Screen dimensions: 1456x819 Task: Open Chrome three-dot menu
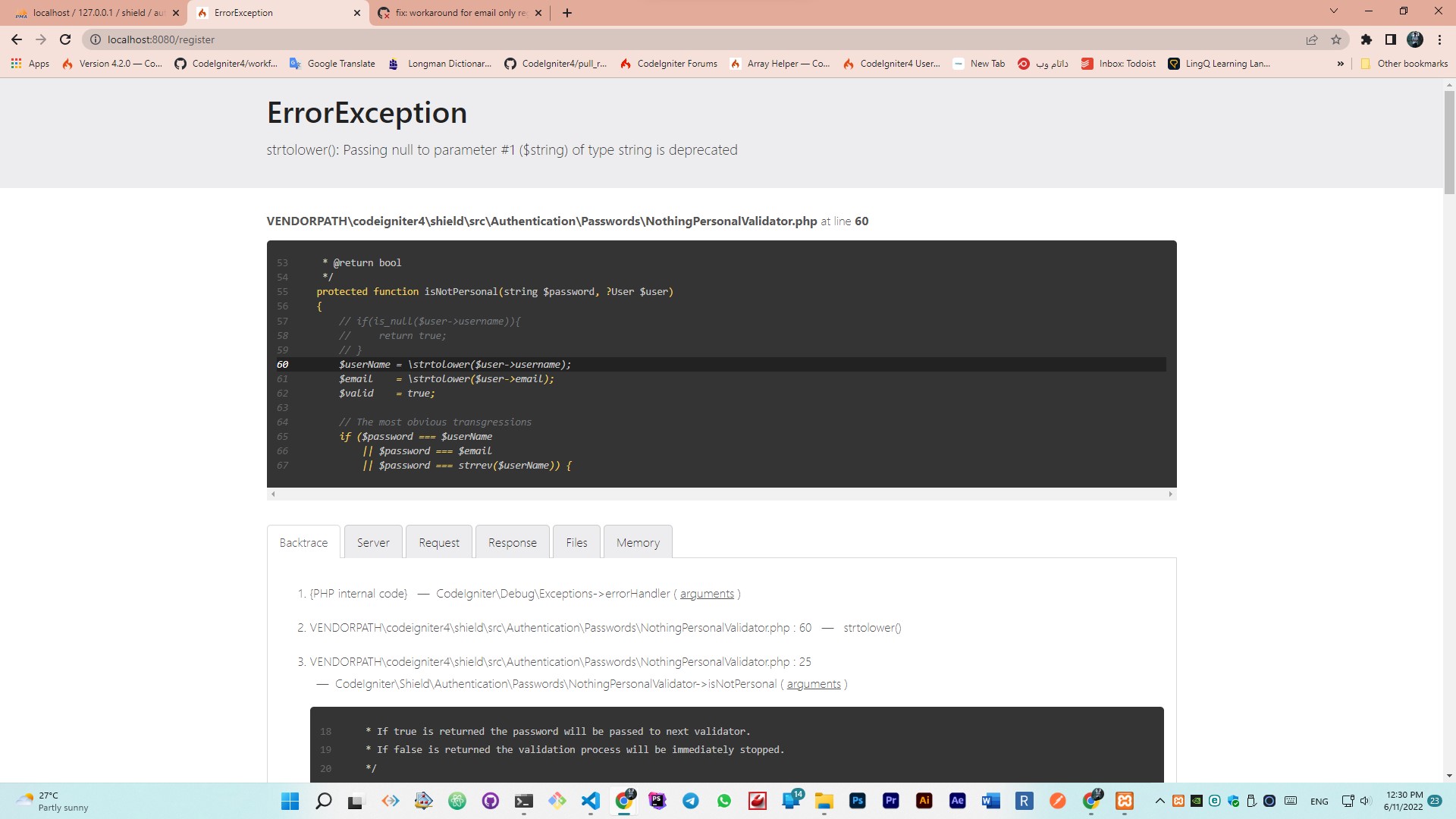[x=1439, y=39]
